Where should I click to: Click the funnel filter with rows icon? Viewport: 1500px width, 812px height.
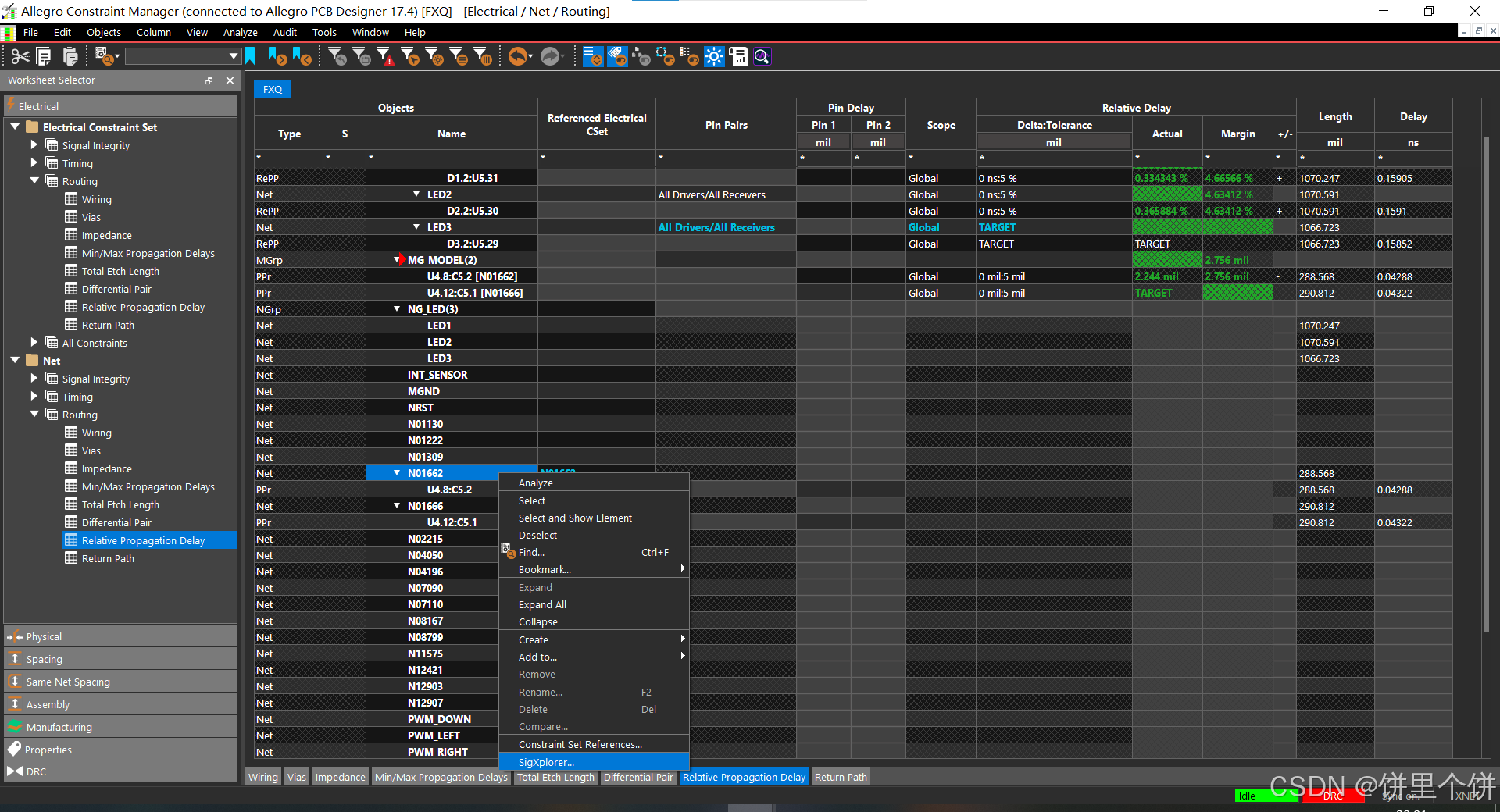pos(459,56)
